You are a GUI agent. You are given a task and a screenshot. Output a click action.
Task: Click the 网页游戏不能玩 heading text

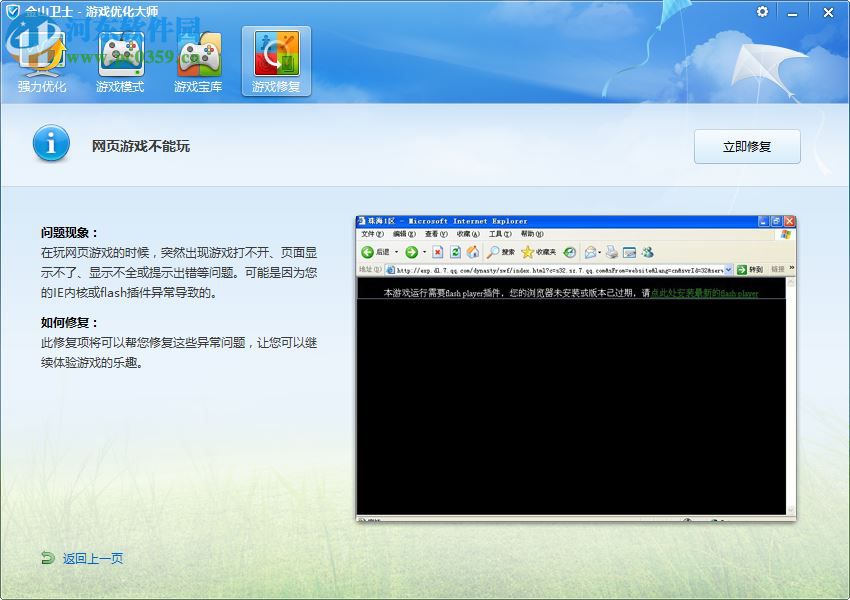140,146
